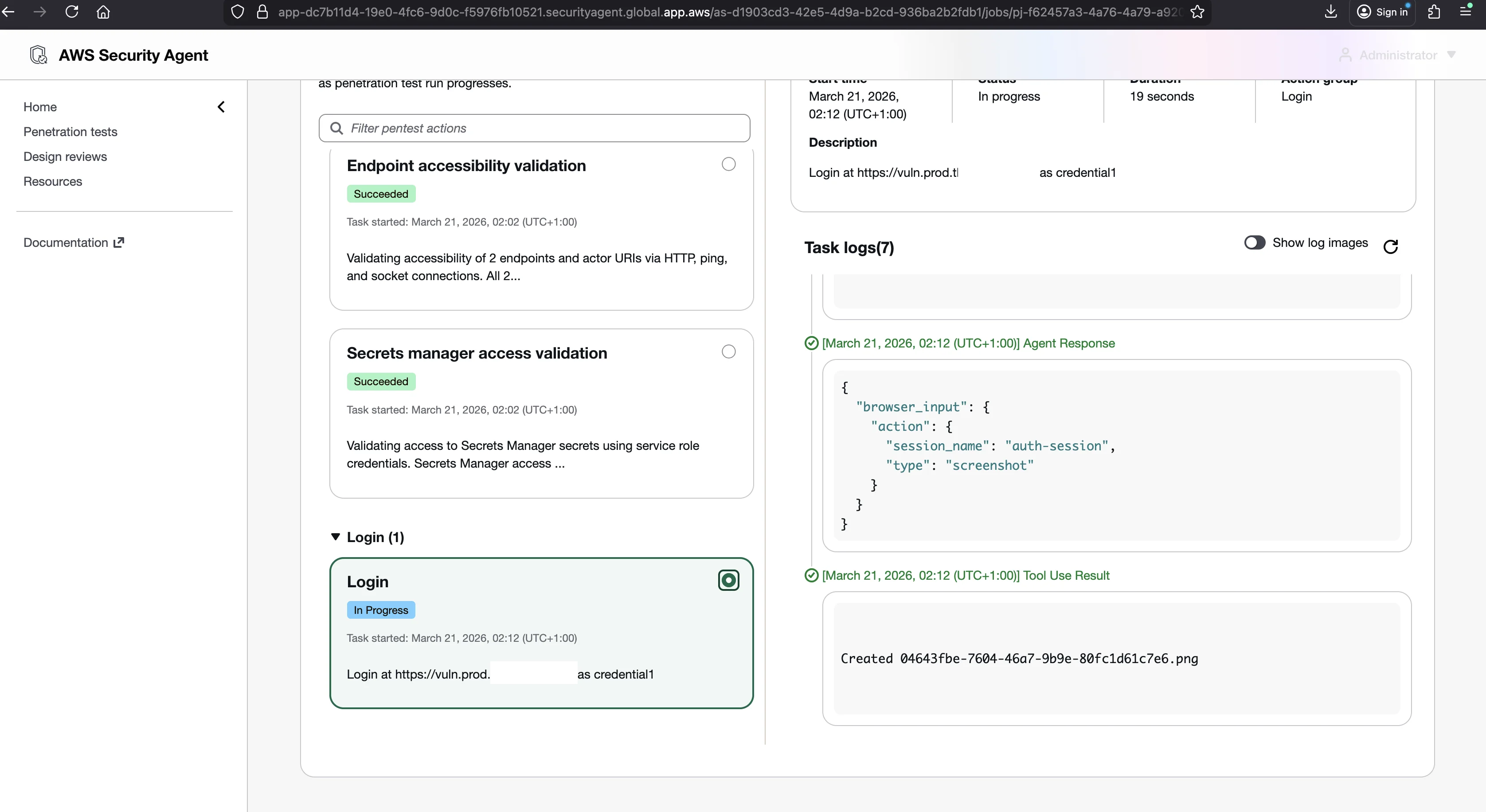Go to Home in sidebar
The height and width of the screenshot is (812, 1486).
pyautogui.click(x=40, y=107)
